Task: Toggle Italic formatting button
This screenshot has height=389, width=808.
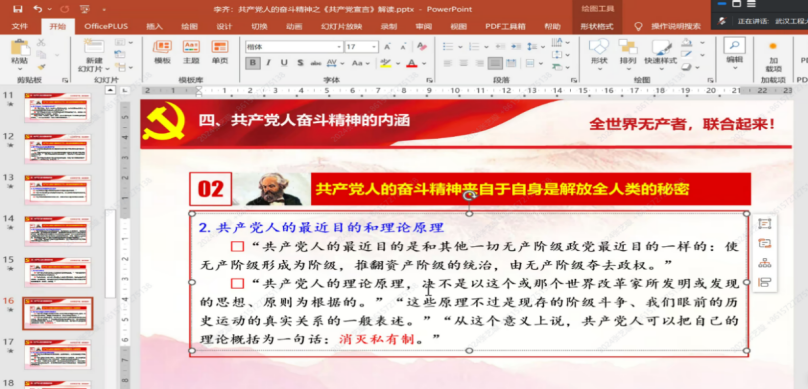Action: click(268, 63)
